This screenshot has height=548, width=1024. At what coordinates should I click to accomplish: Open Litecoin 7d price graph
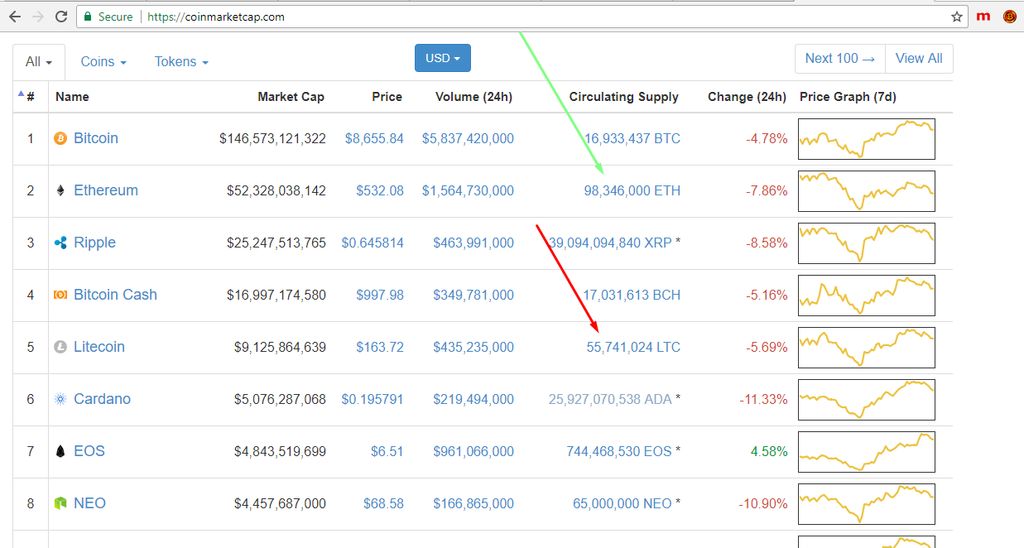[867, 347]
